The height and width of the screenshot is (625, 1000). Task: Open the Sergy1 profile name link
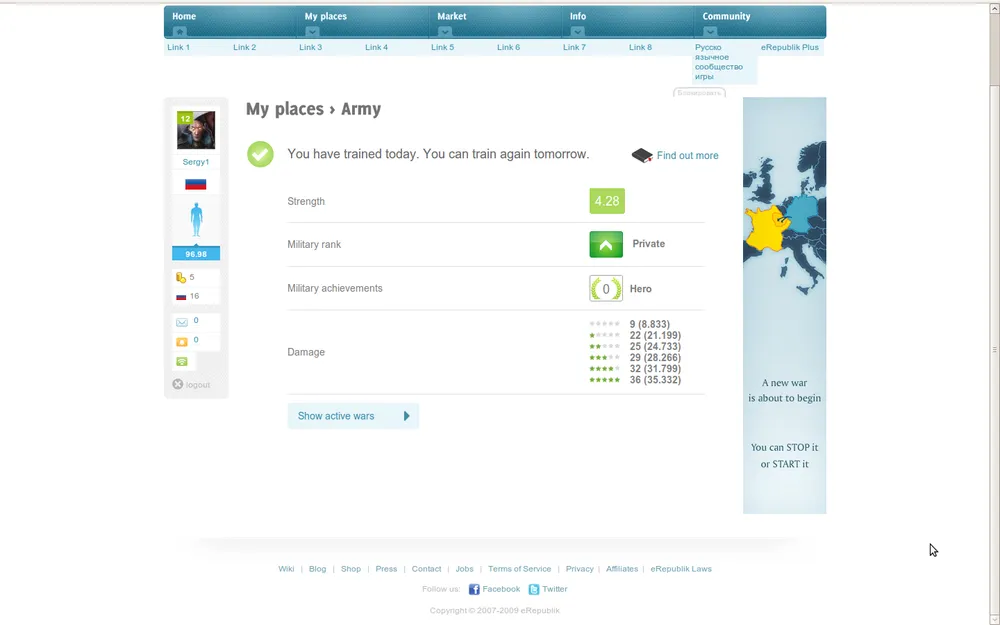pos(196,162)
